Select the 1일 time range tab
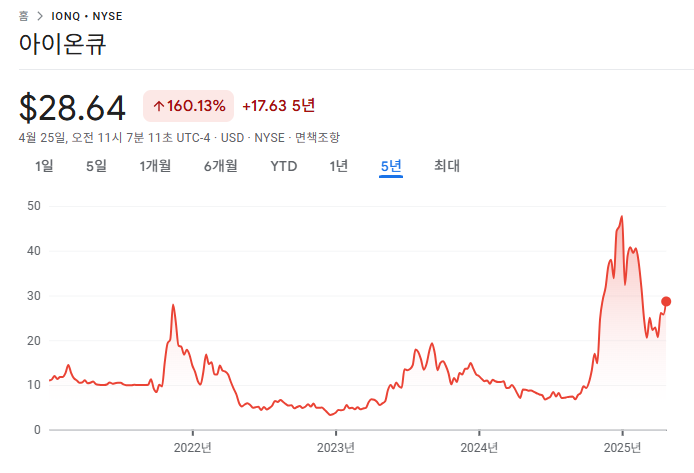The height and width of the screenshot is (473, 694). (44, 166)
